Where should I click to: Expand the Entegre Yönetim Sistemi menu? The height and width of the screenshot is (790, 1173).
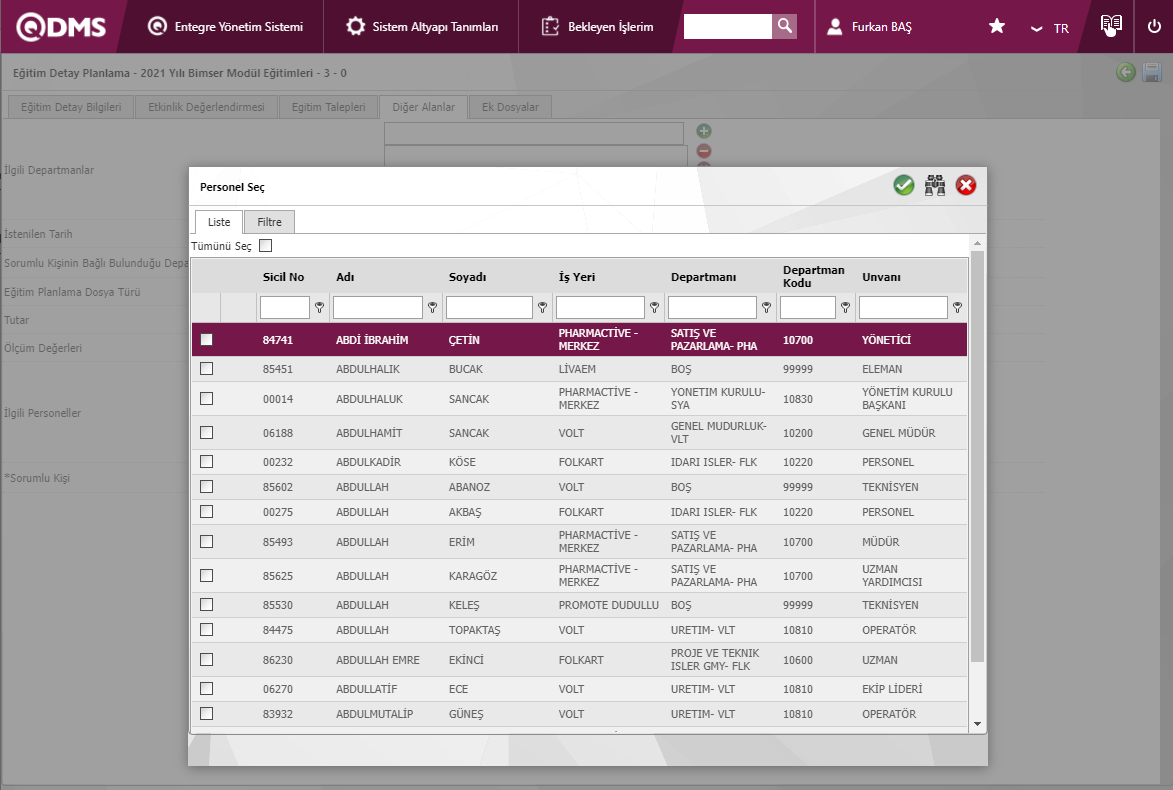click(225, 27)
